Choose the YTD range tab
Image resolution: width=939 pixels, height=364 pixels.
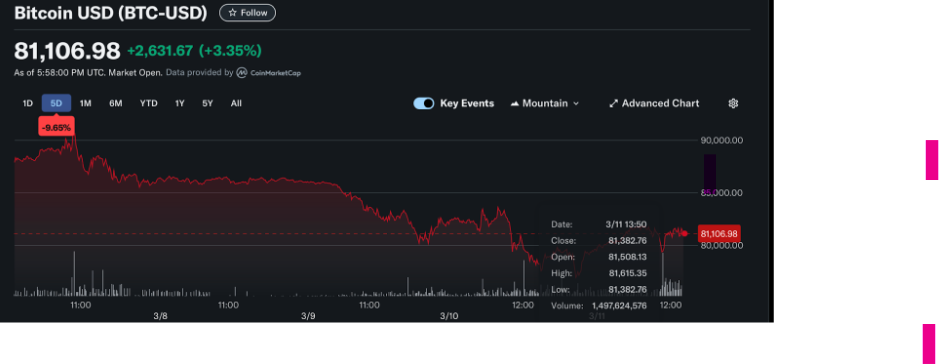click(x=149, y=103)
